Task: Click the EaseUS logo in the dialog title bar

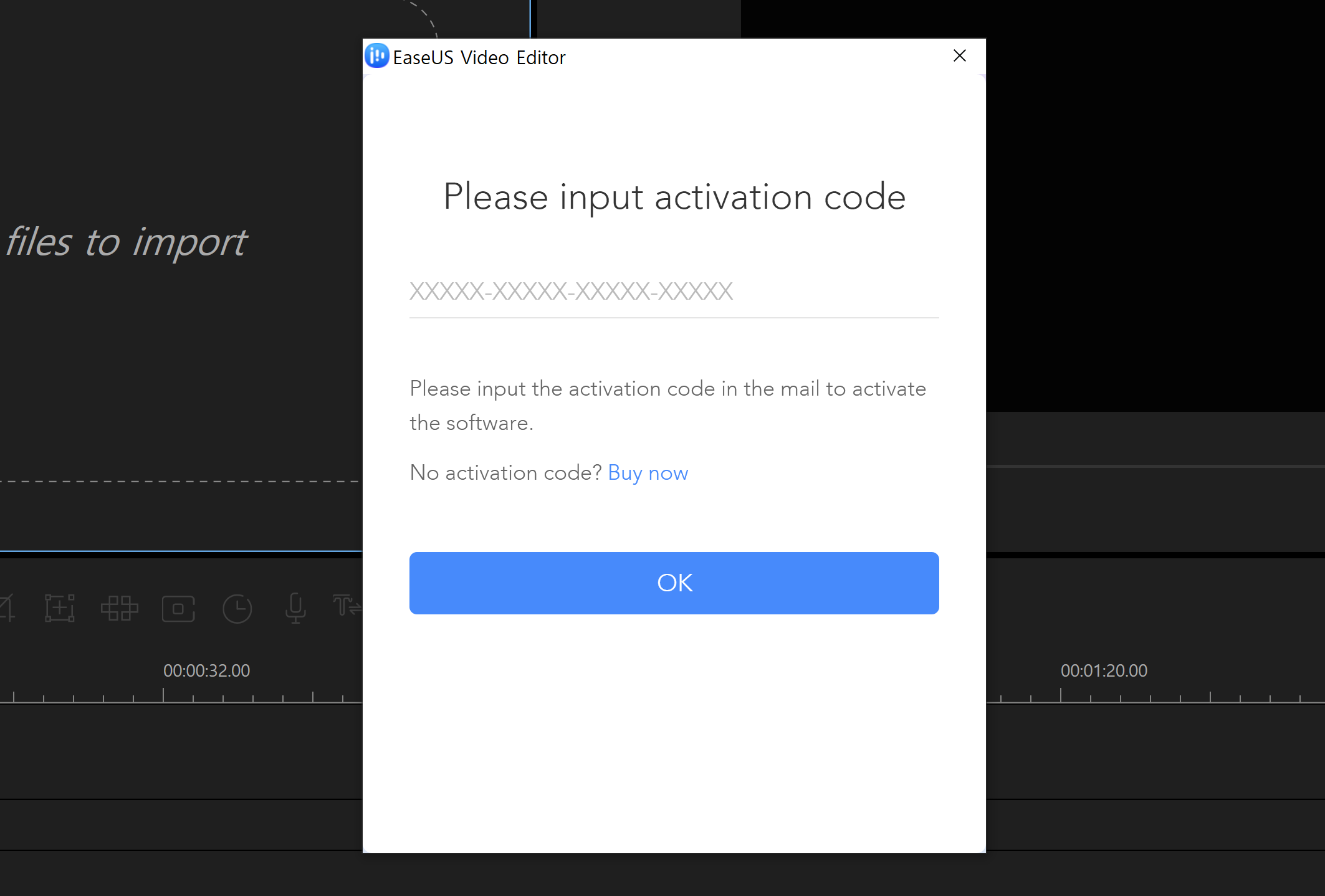Action: 376,56
